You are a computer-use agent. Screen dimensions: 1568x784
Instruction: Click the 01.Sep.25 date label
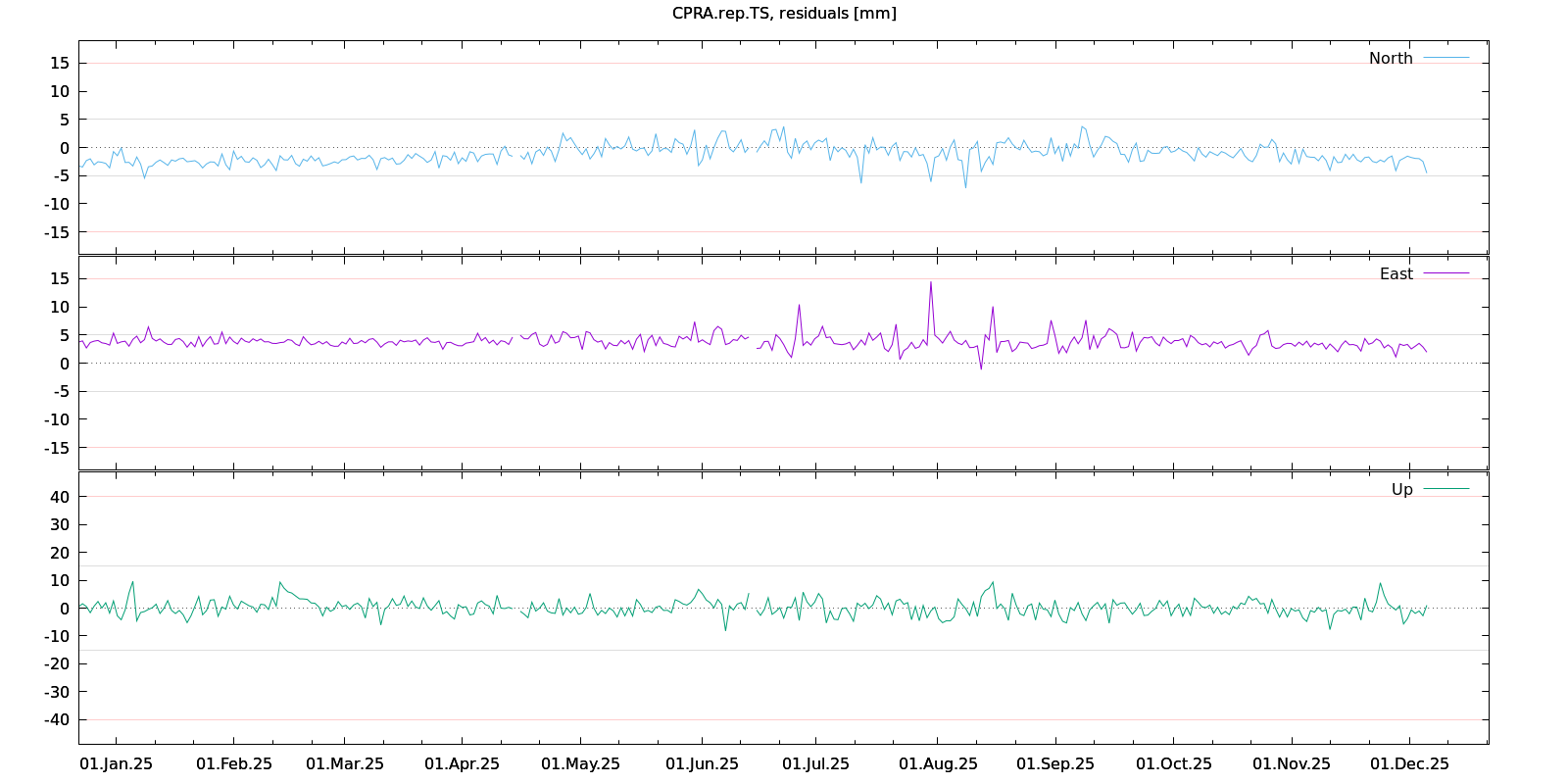click(x=1055, y=764)
